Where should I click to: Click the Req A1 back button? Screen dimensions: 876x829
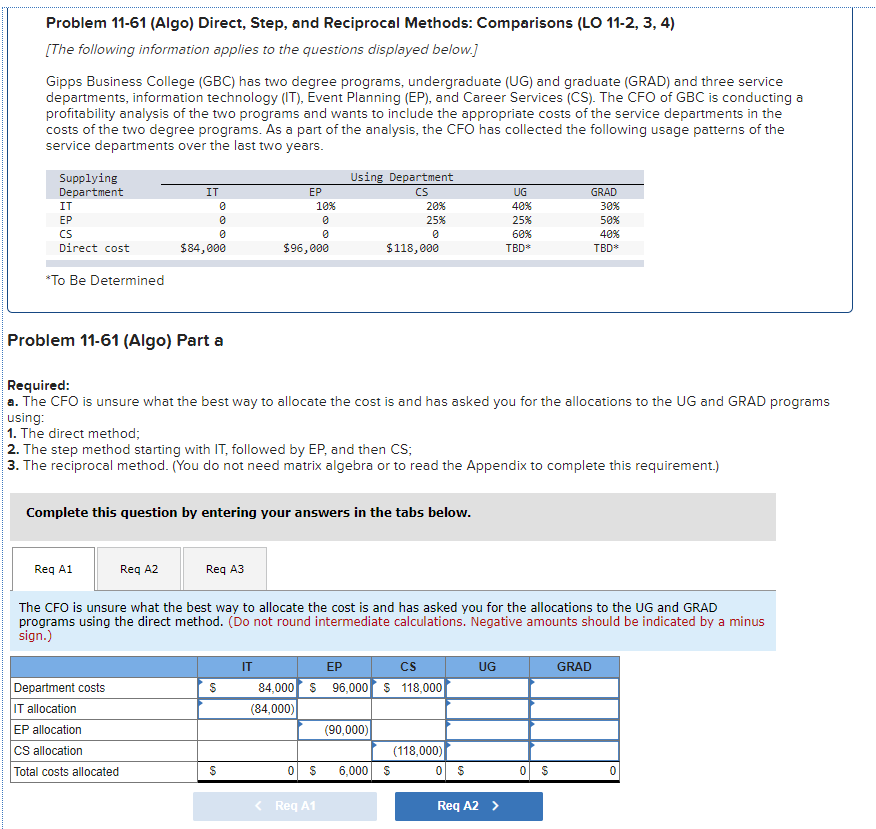285,806
